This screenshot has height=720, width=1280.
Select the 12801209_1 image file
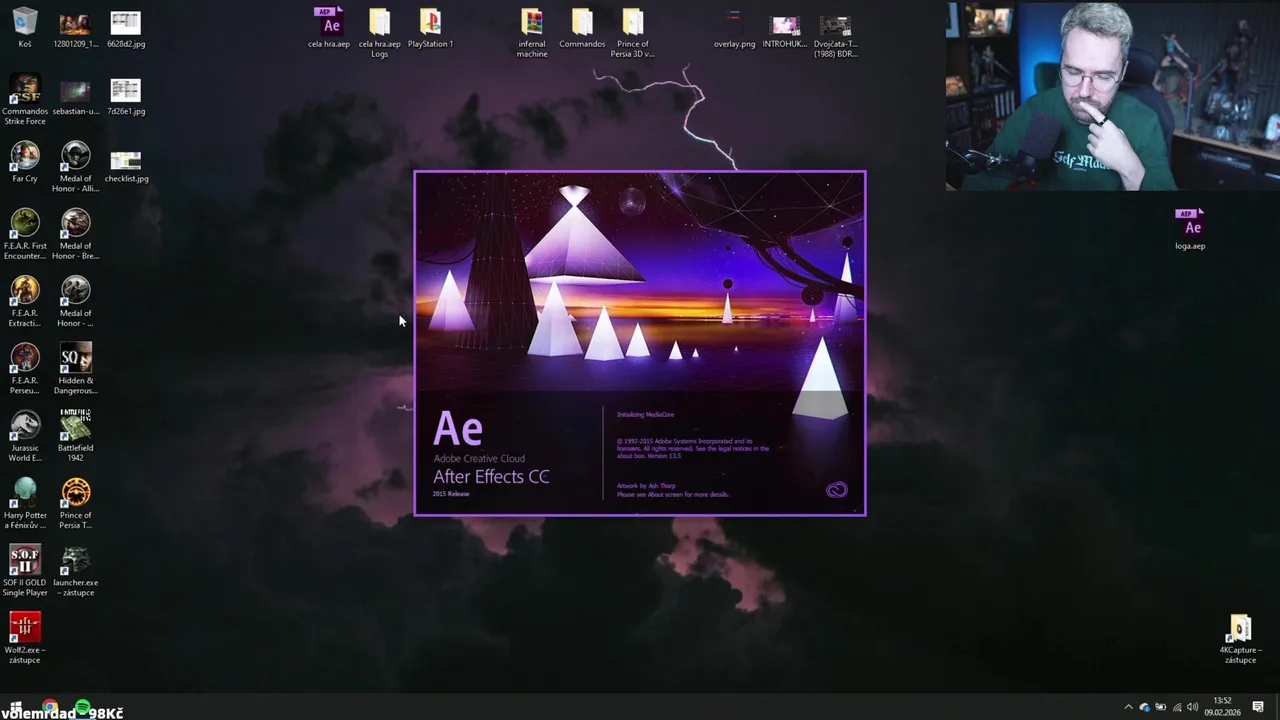tap(75, 28)
